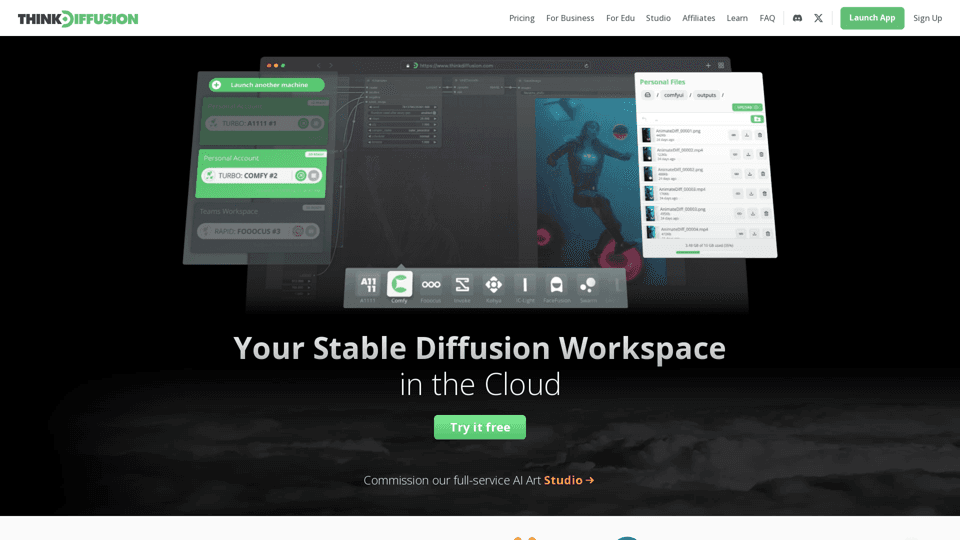Download AnimateDiff_00003.png with its download icon

(x=752, y=213)
